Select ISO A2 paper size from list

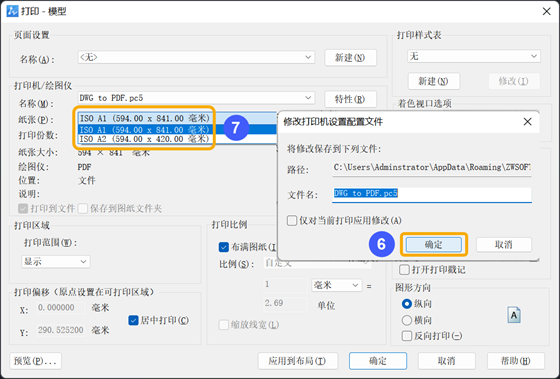pos(144,139)
